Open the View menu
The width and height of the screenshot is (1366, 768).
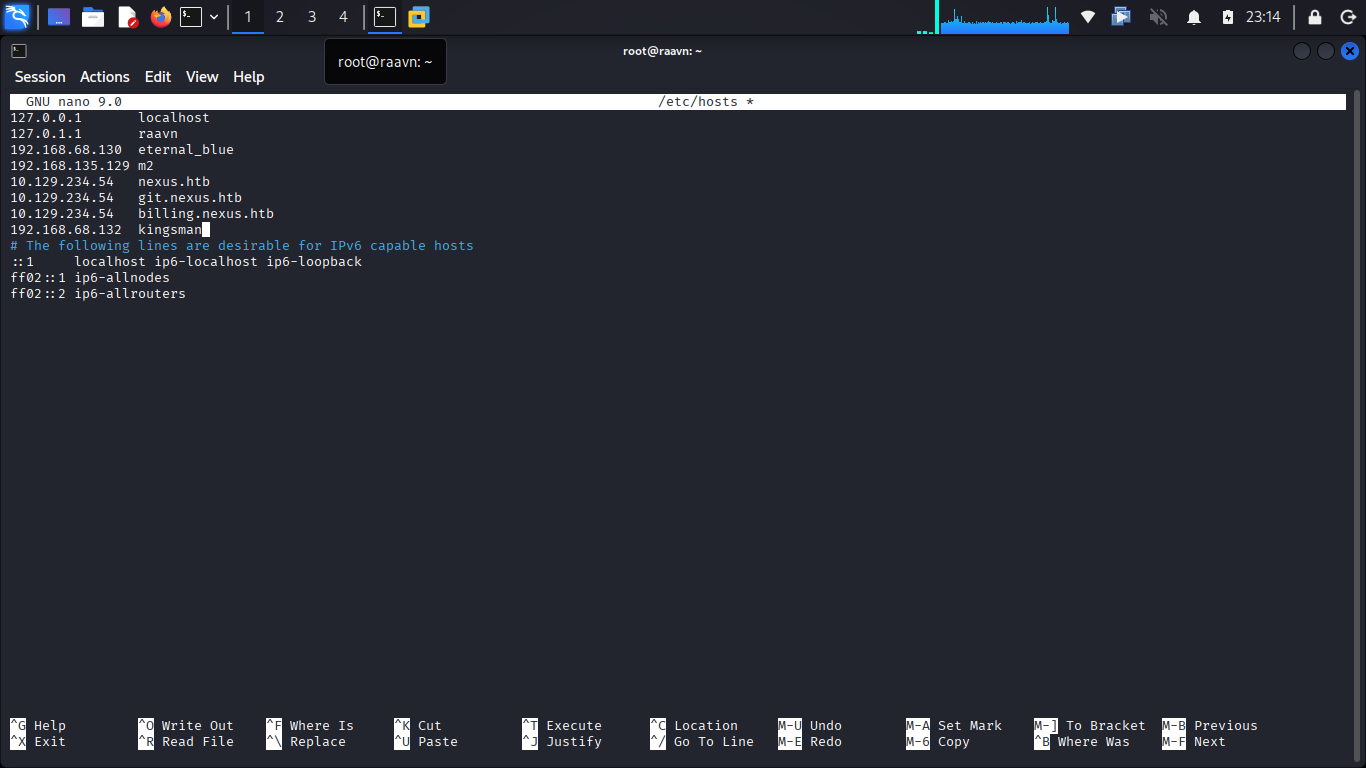click(x=202, y=77)
